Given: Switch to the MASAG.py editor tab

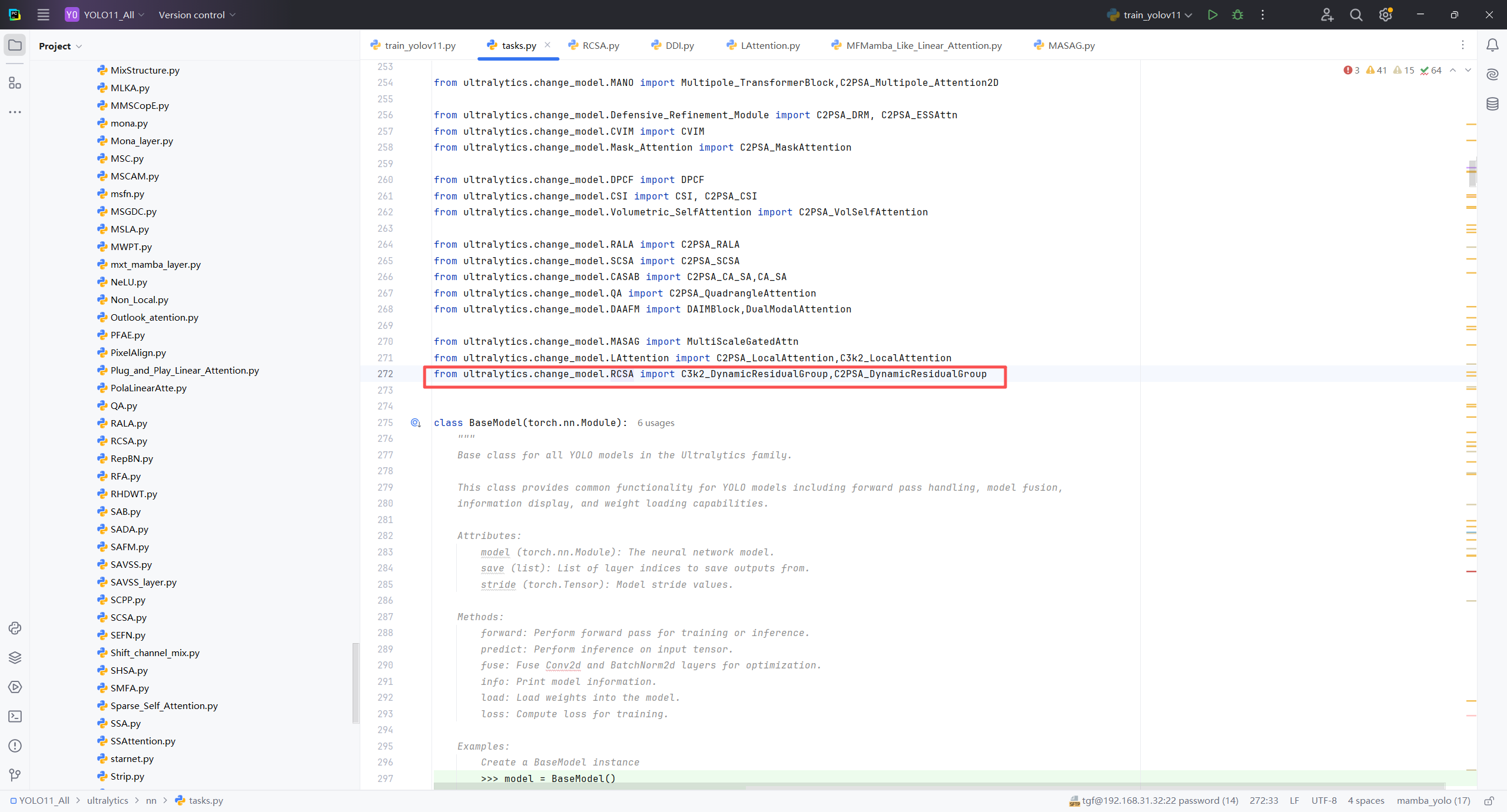Looking at the screenshot, I should tap(1070, 45).
